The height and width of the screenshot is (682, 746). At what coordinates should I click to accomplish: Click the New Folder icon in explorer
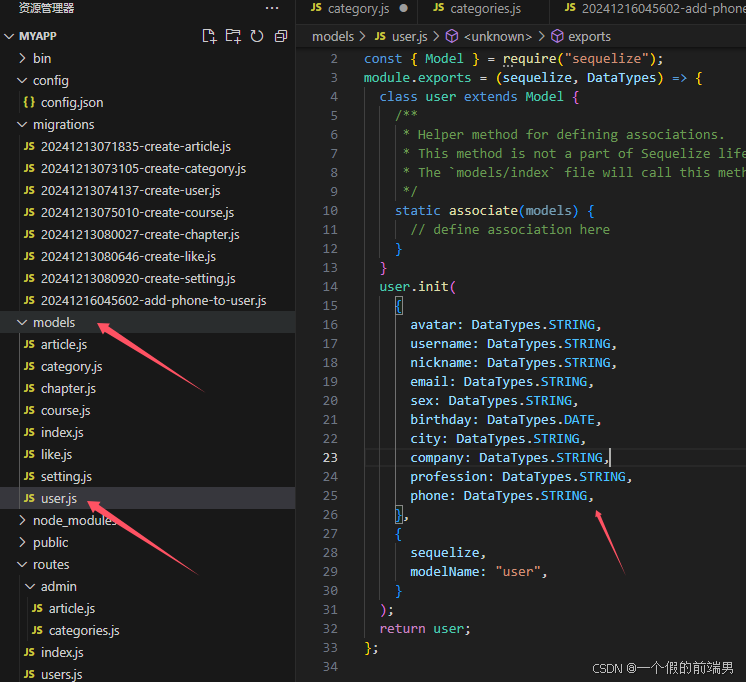click(x=233, y=36)
